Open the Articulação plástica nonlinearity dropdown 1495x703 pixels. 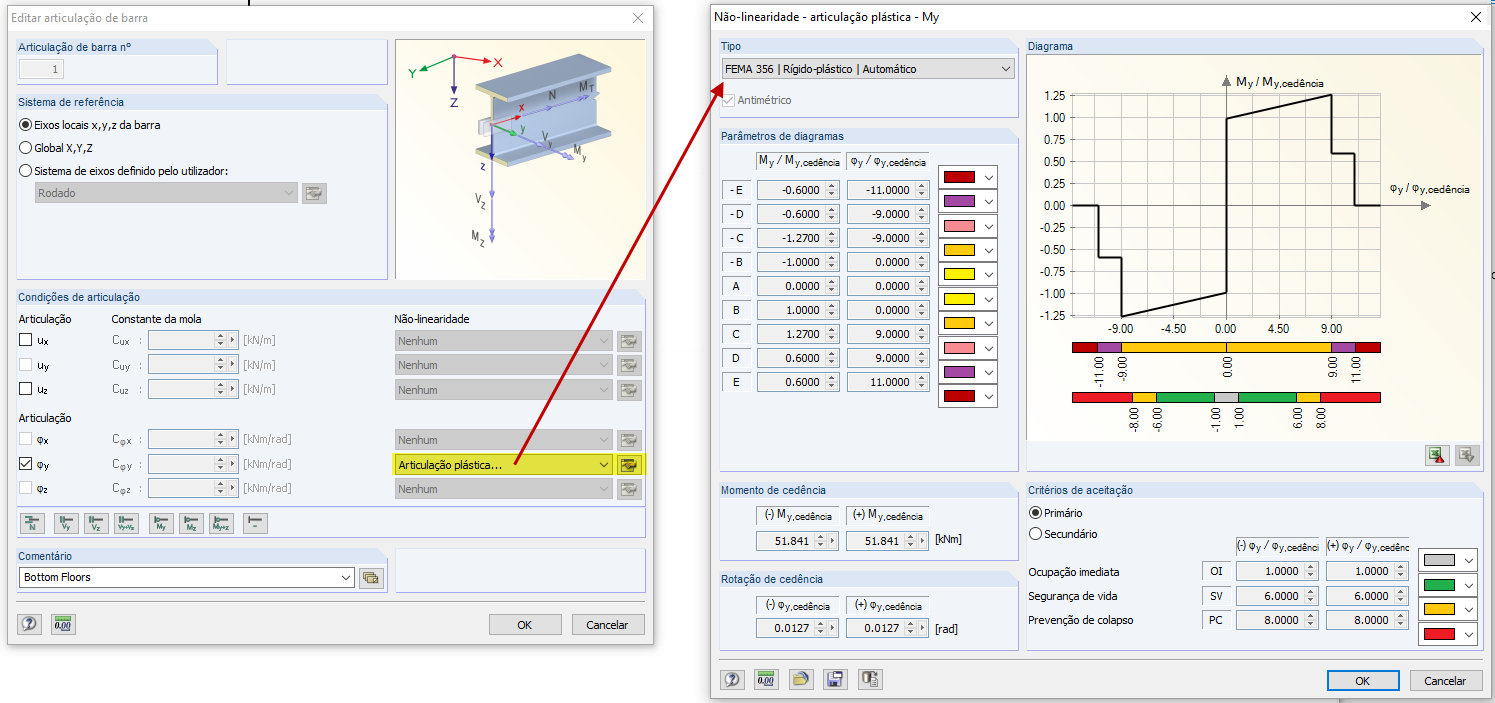pos(504,465)
